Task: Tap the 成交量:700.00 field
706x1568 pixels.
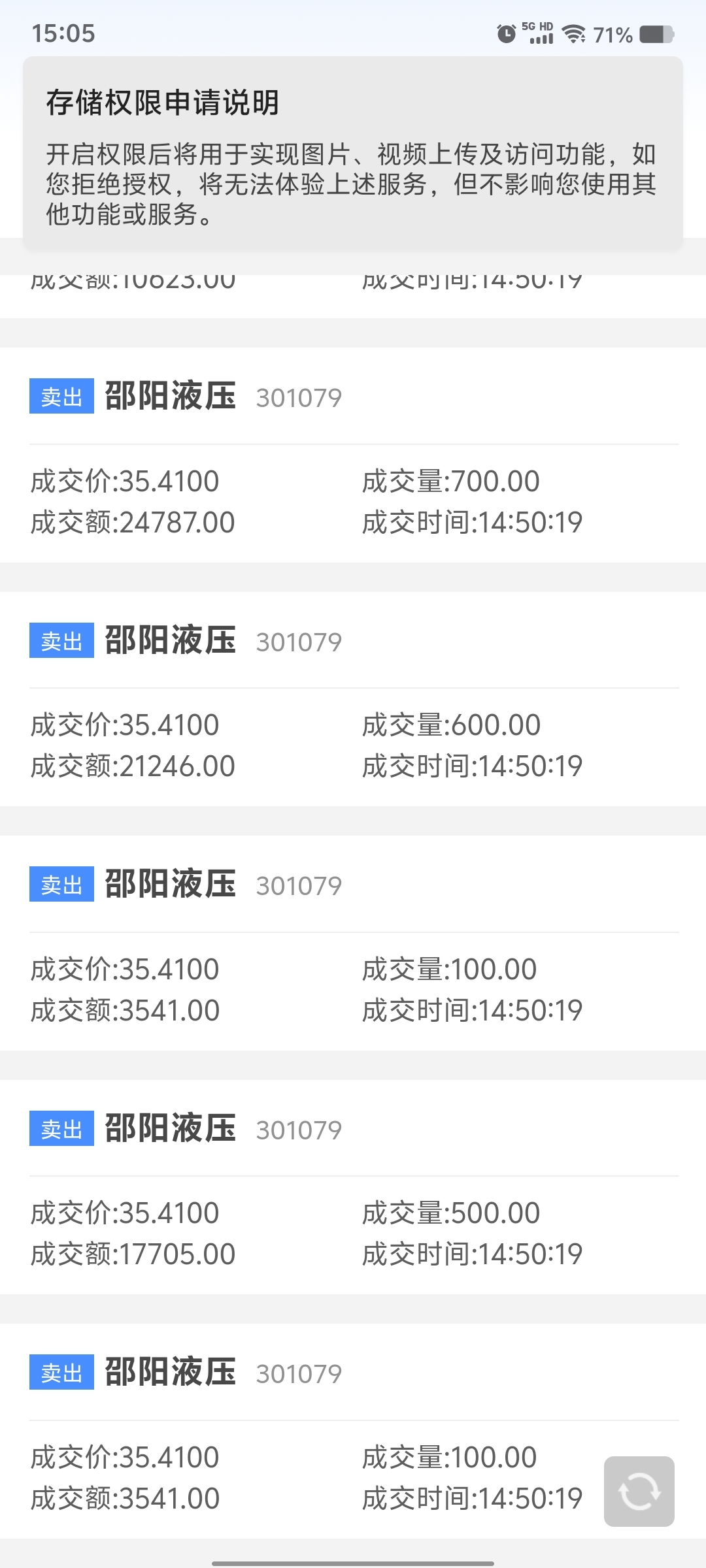Action: [451, 482]
